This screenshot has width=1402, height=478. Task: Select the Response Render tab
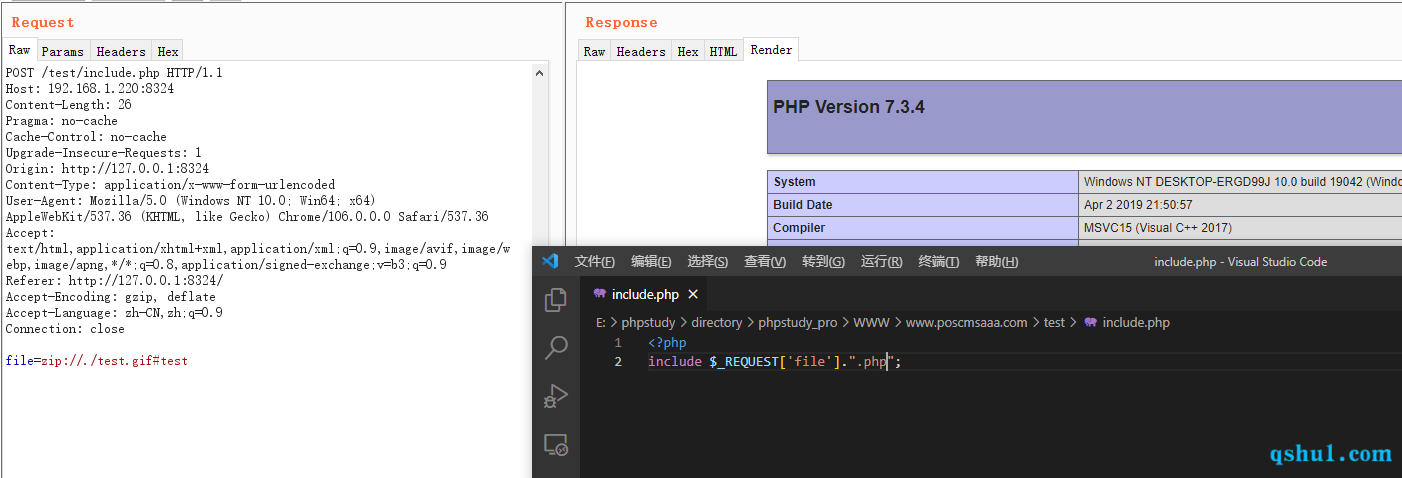click(x=771, y=50)
